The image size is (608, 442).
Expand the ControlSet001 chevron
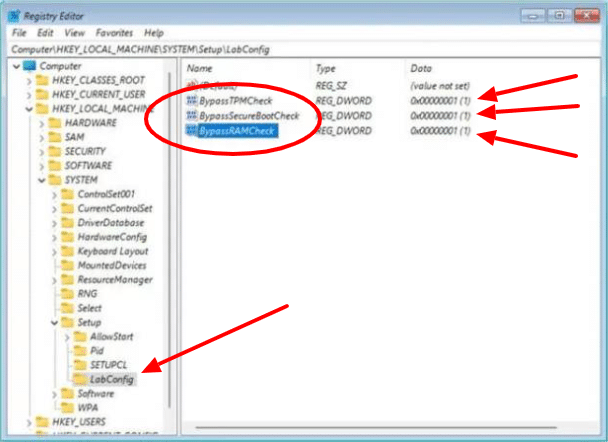tap(55, 195)
